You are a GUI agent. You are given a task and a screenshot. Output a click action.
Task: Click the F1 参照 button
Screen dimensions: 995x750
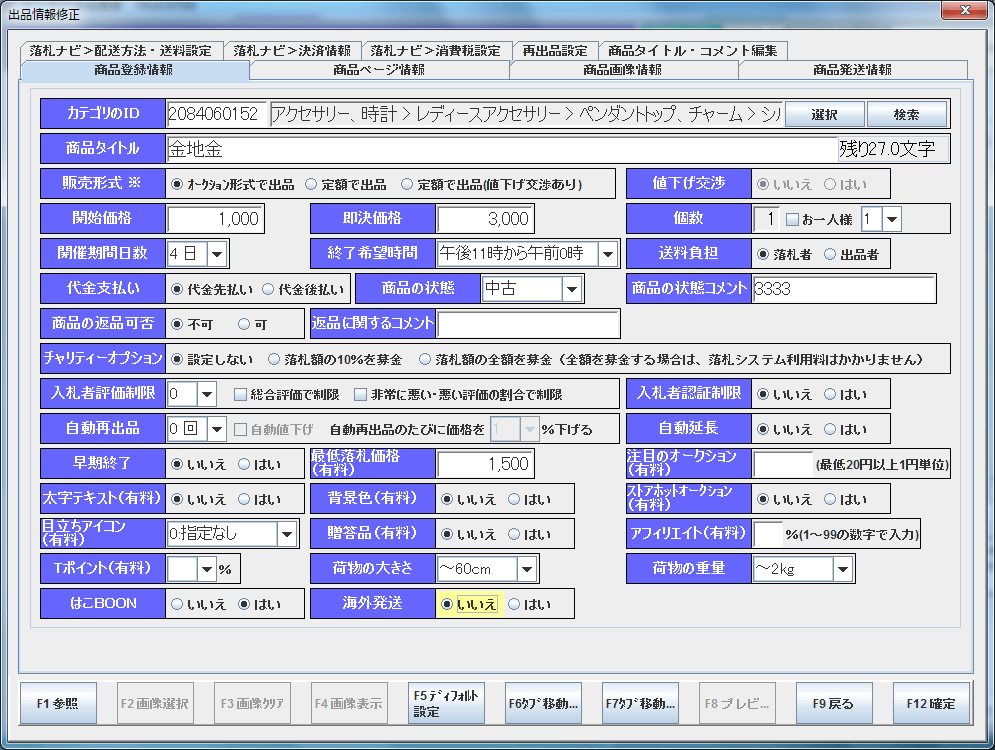57,703
